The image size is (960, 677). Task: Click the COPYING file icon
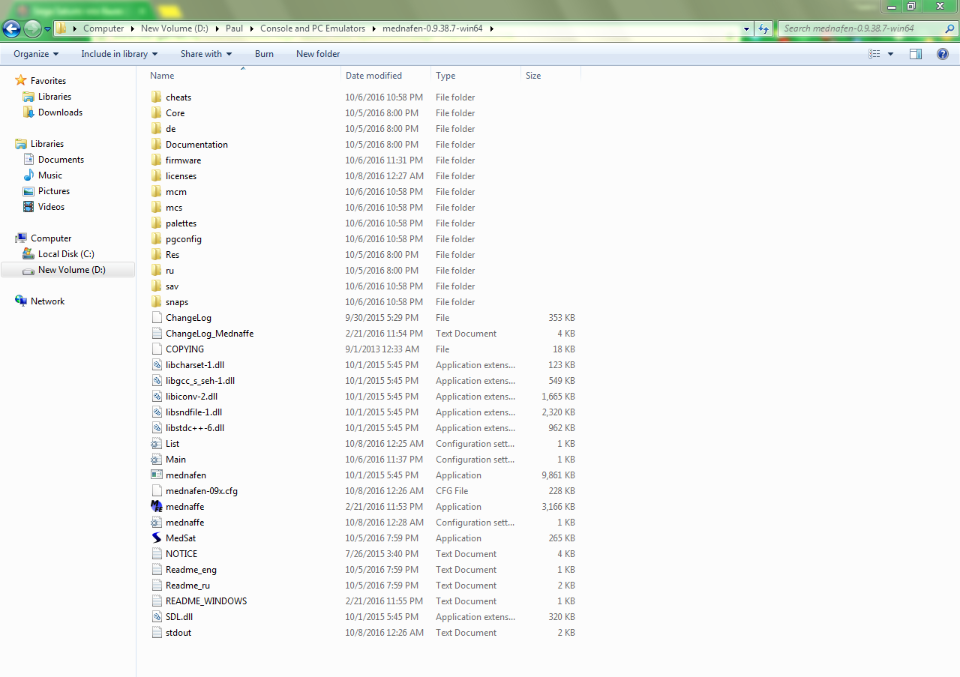(157, 349)
